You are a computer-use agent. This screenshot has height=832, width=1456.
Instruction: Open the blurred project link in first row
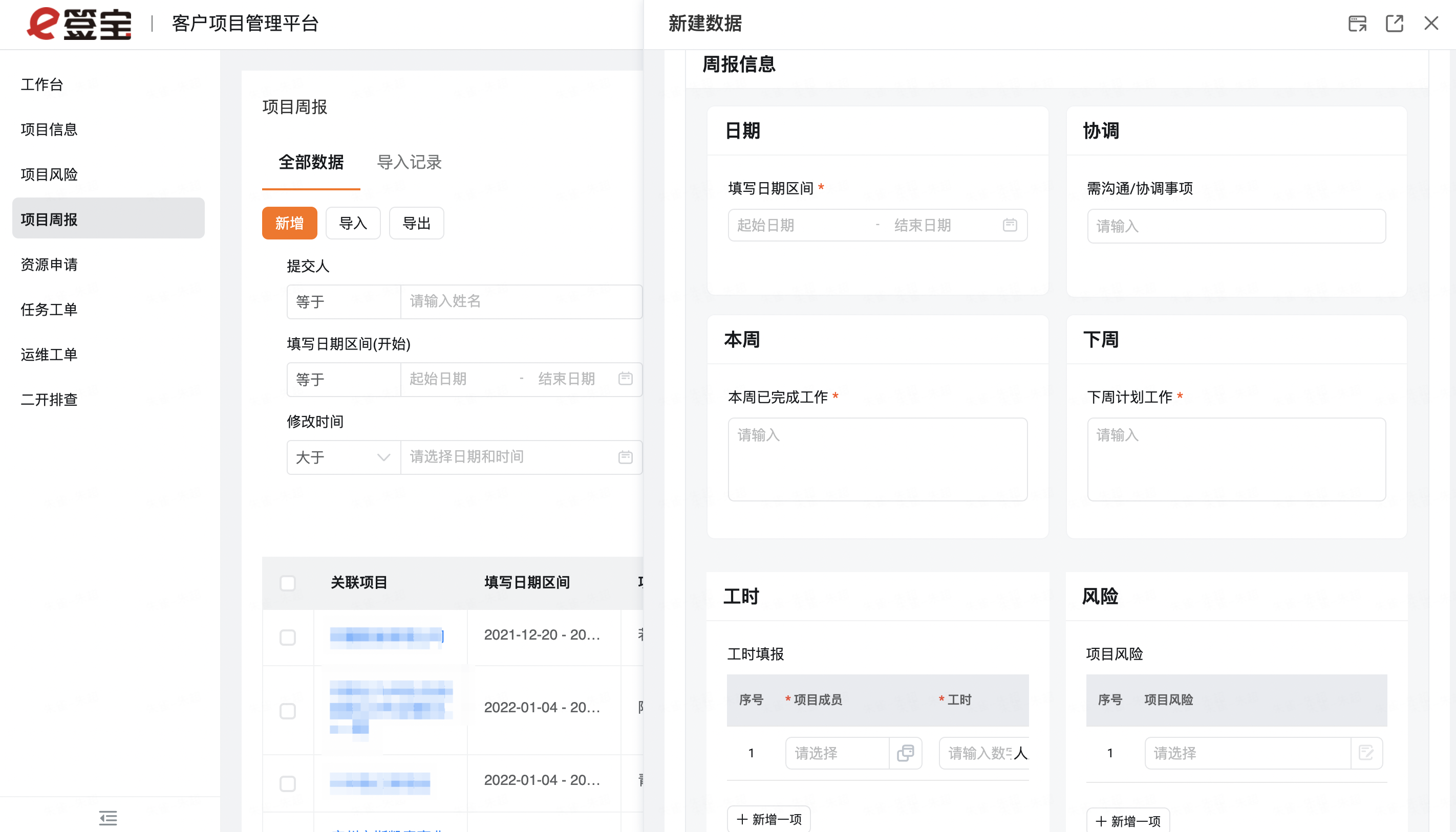[x=387, y=637]
